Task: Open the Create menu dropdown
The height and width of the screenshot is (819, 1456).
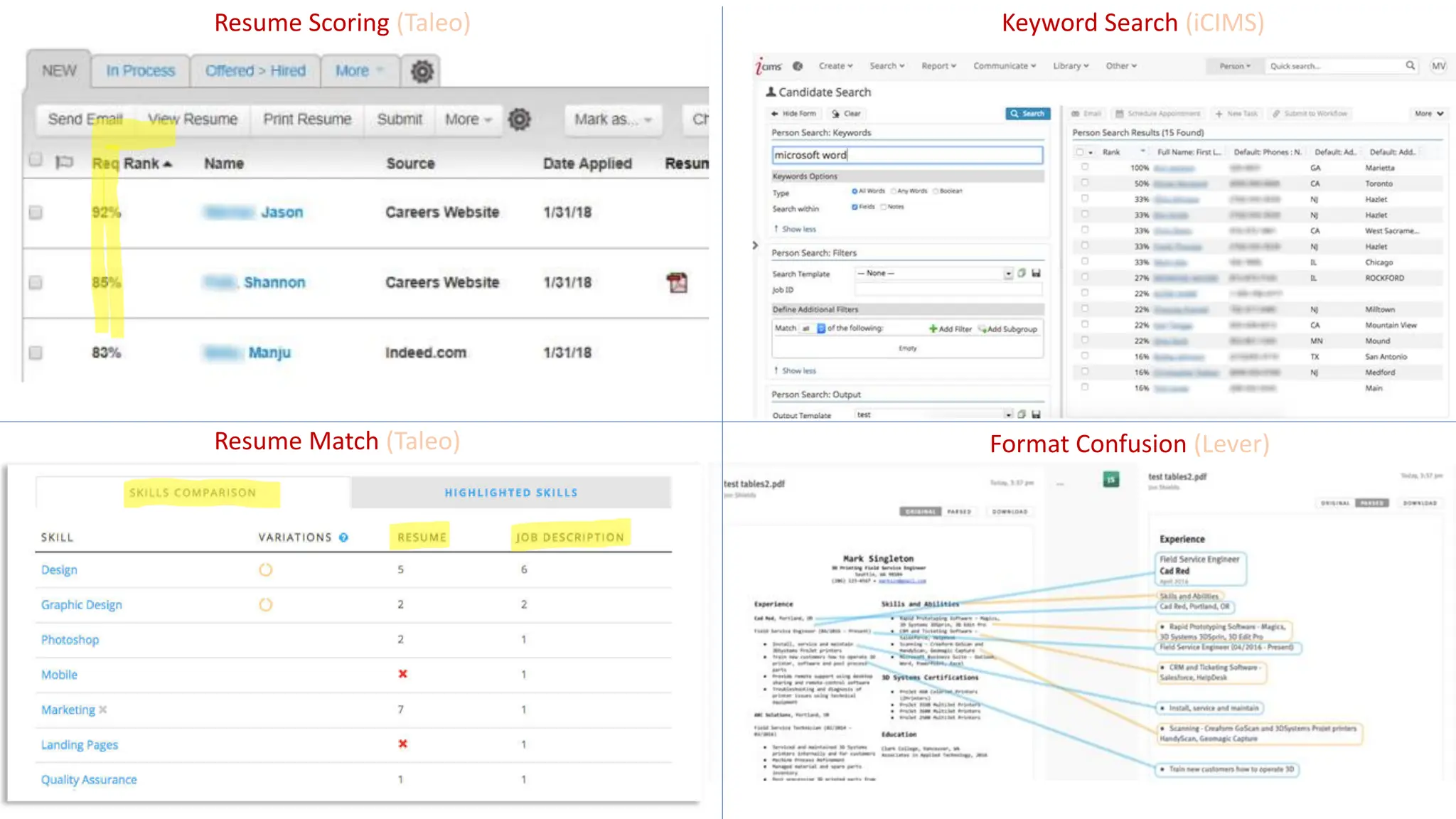Action: (835, 66)
